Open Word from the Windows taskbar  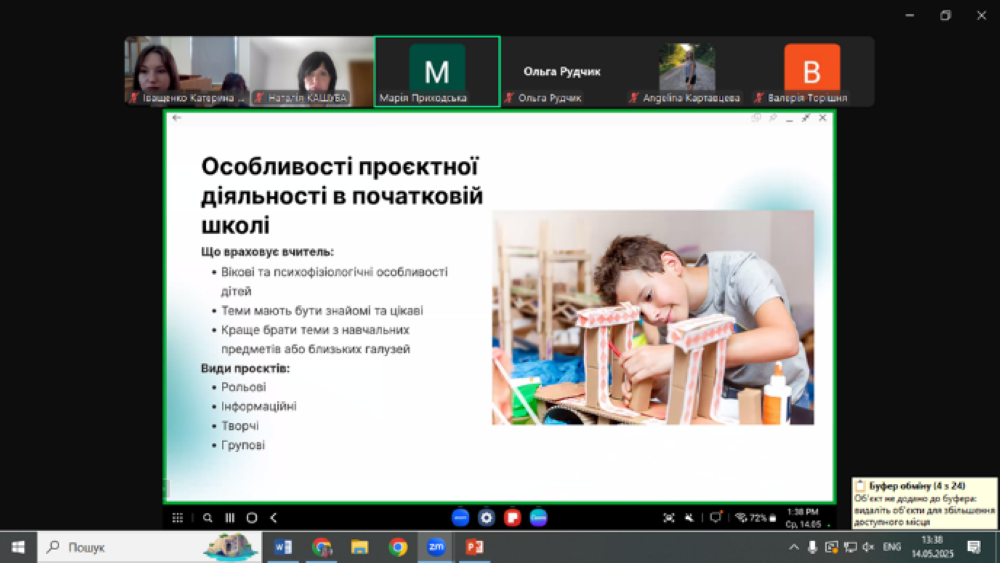(x=283, y=547)
